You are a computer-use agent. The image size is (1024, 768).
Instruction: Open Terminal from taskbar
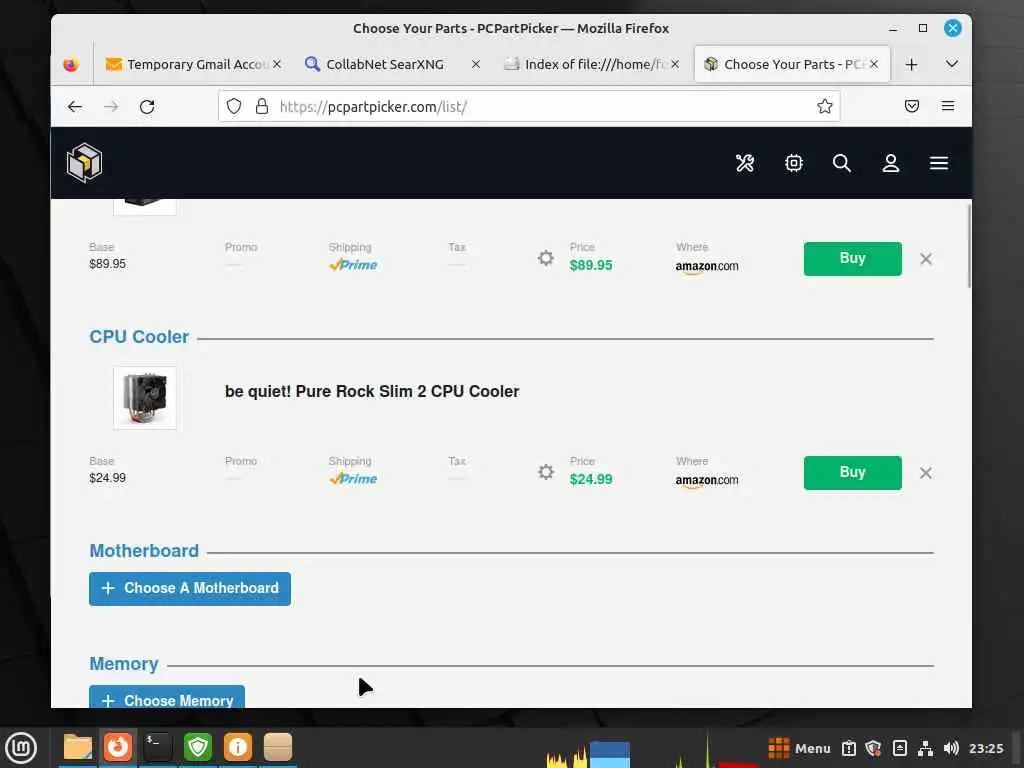158,747
